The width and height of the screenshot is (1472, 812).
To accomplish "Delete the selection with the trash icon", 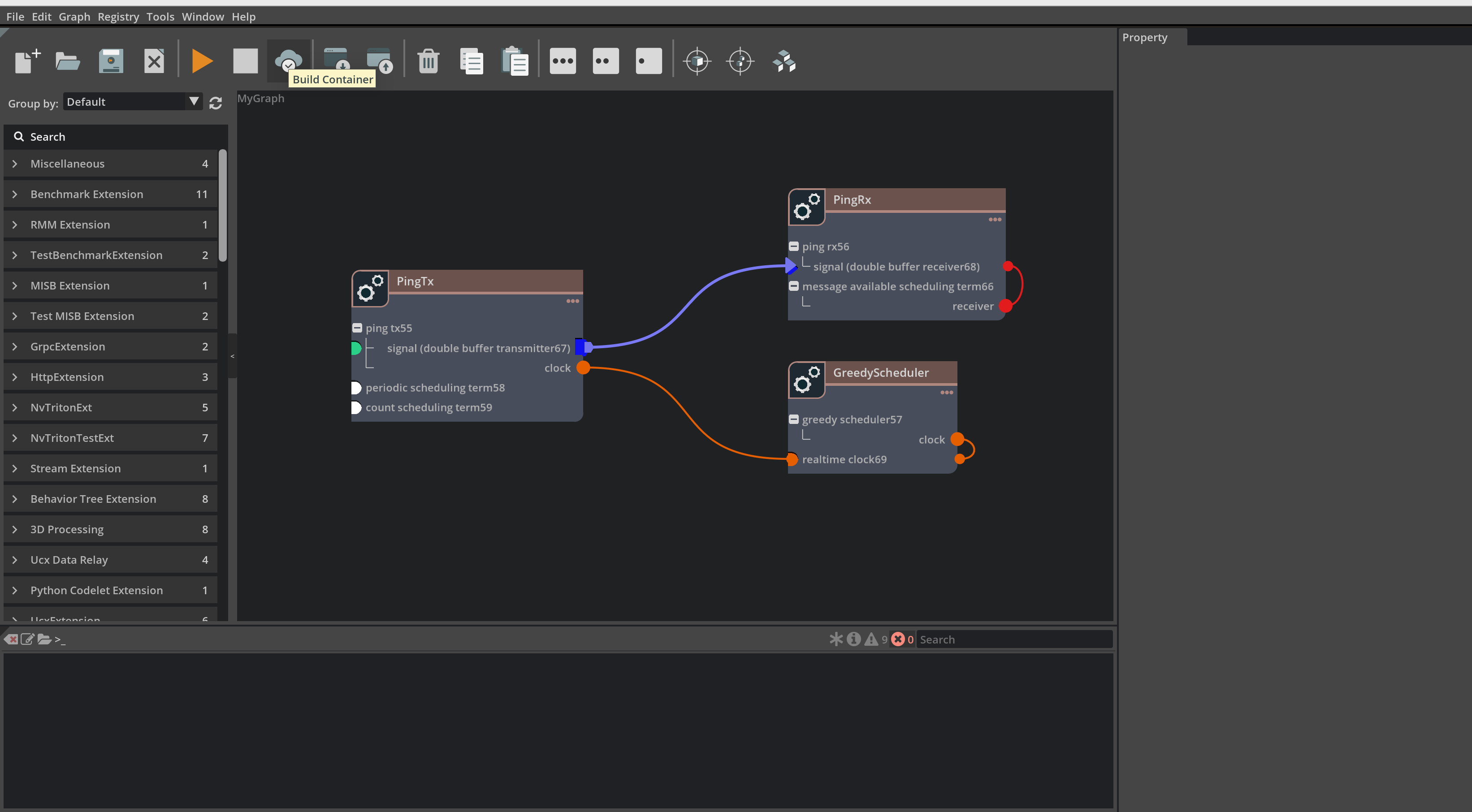I will (428, 60).
